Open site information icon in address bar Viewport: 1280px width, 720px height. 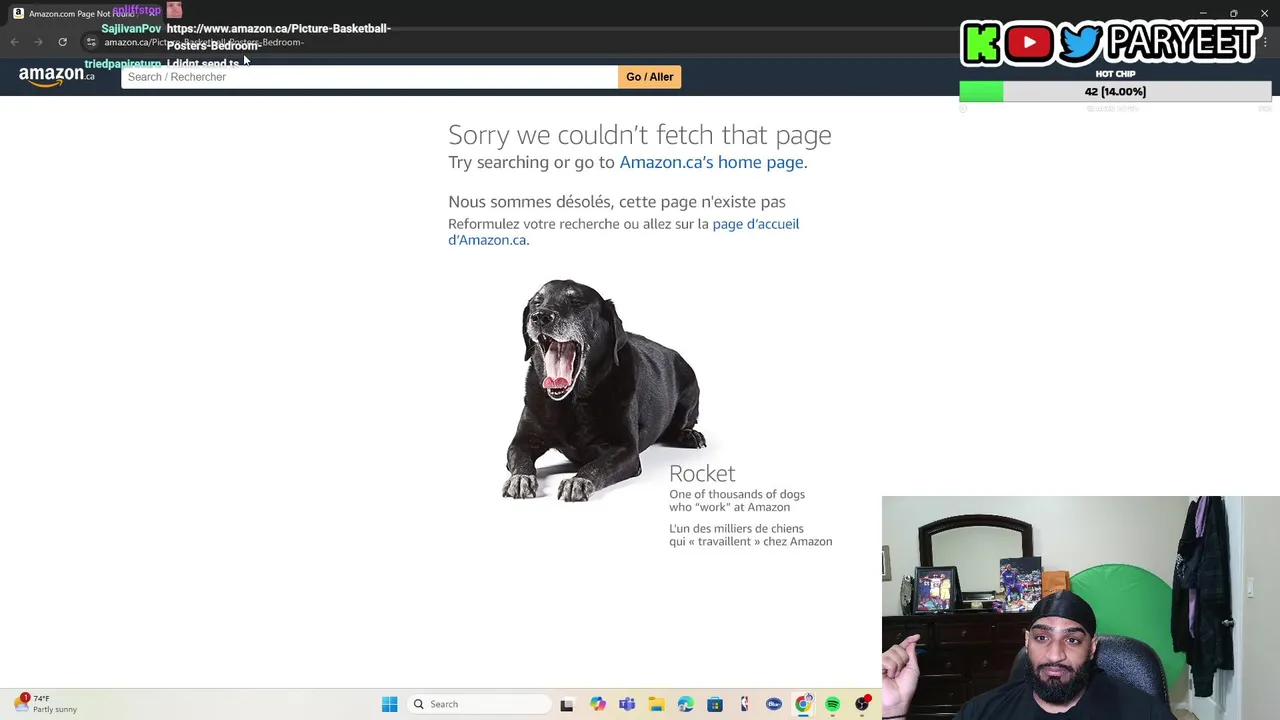pos(91,42)
